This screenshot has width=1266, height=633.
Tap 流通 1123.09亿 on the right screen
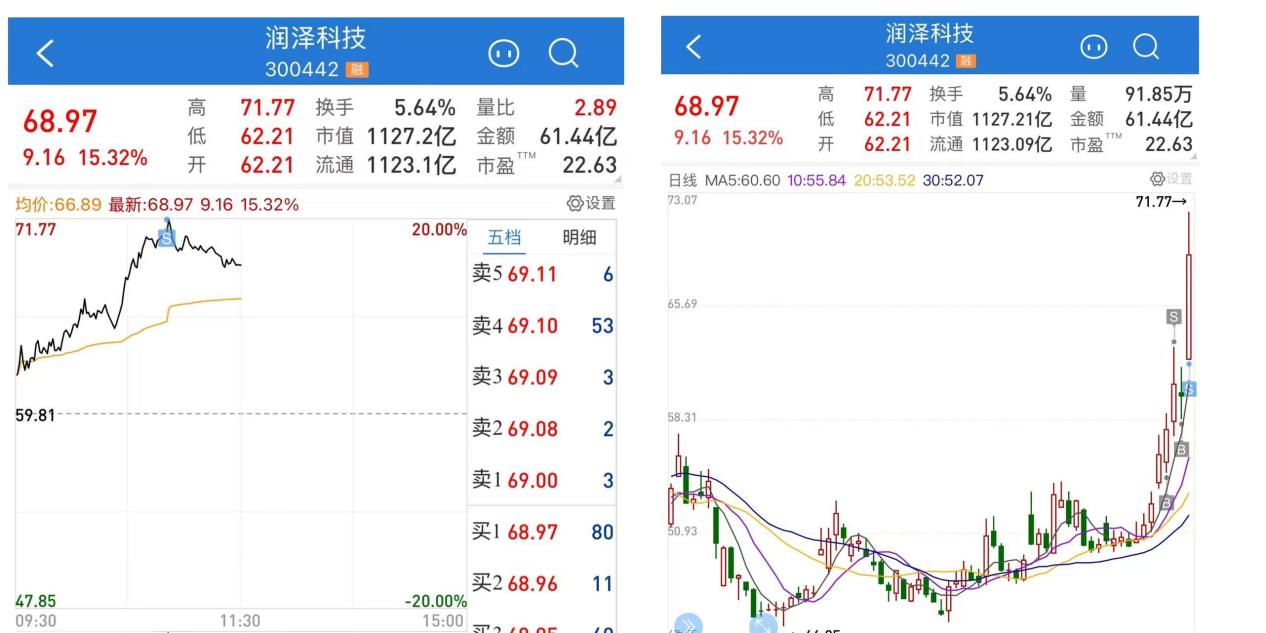991,145
